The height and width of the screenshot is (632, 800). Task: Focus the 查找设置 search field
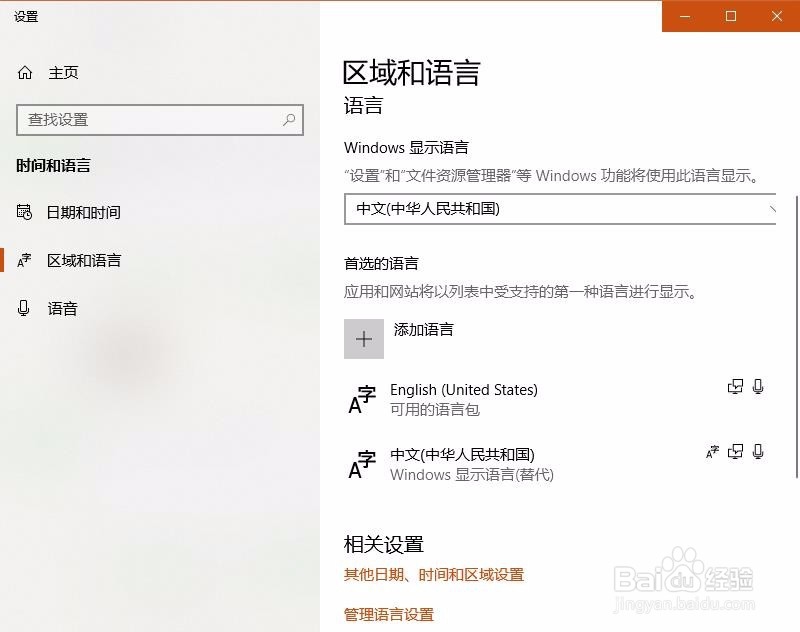coord(160,120)
